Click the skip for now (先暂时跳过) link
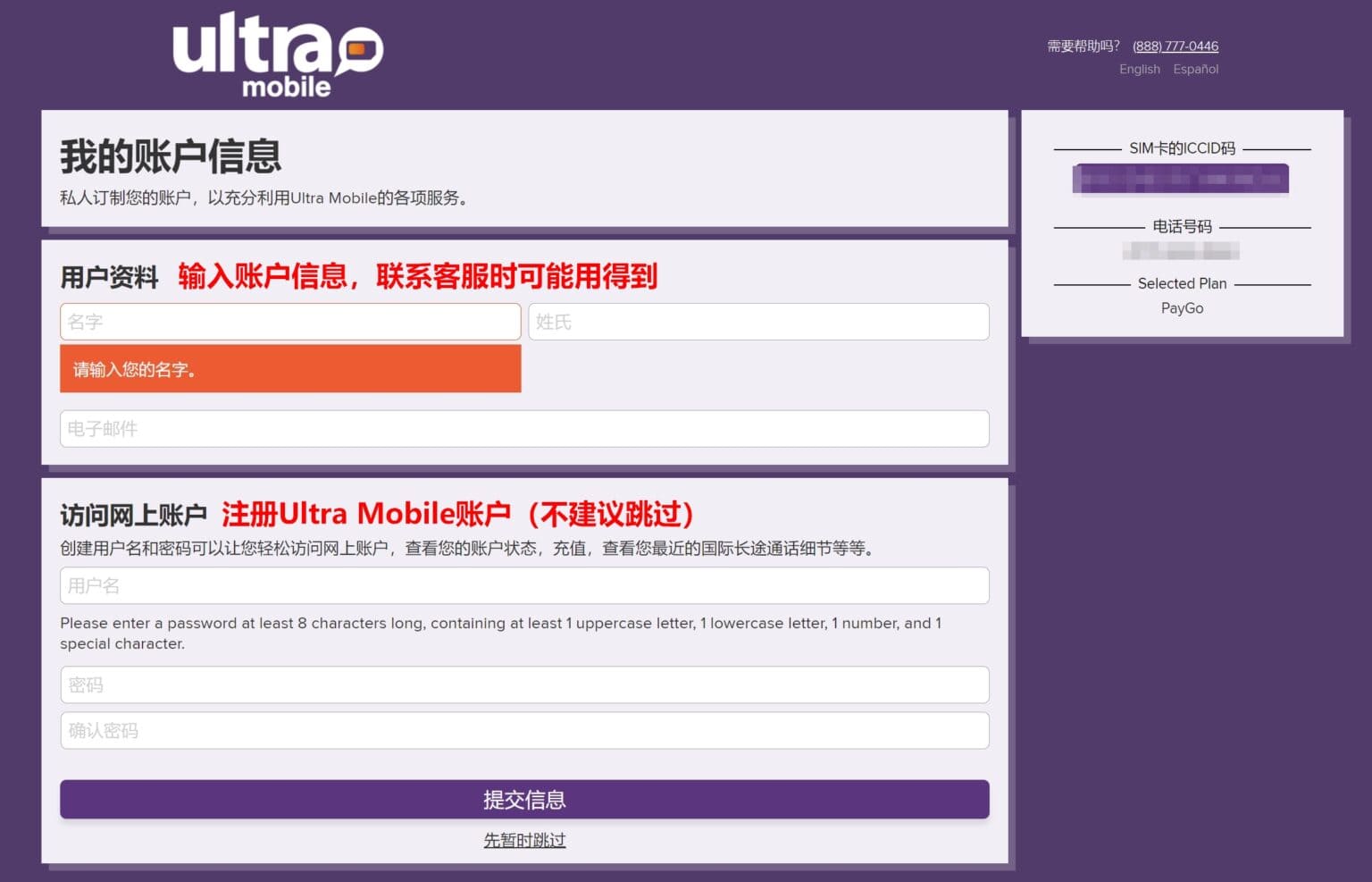1372x882 pixels. pyautogui.click(x=524, y=840)
